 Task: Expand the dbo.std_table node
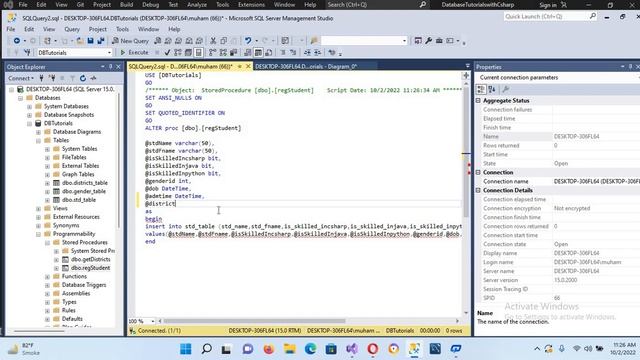pyautogui.click(x=47, y=200)
